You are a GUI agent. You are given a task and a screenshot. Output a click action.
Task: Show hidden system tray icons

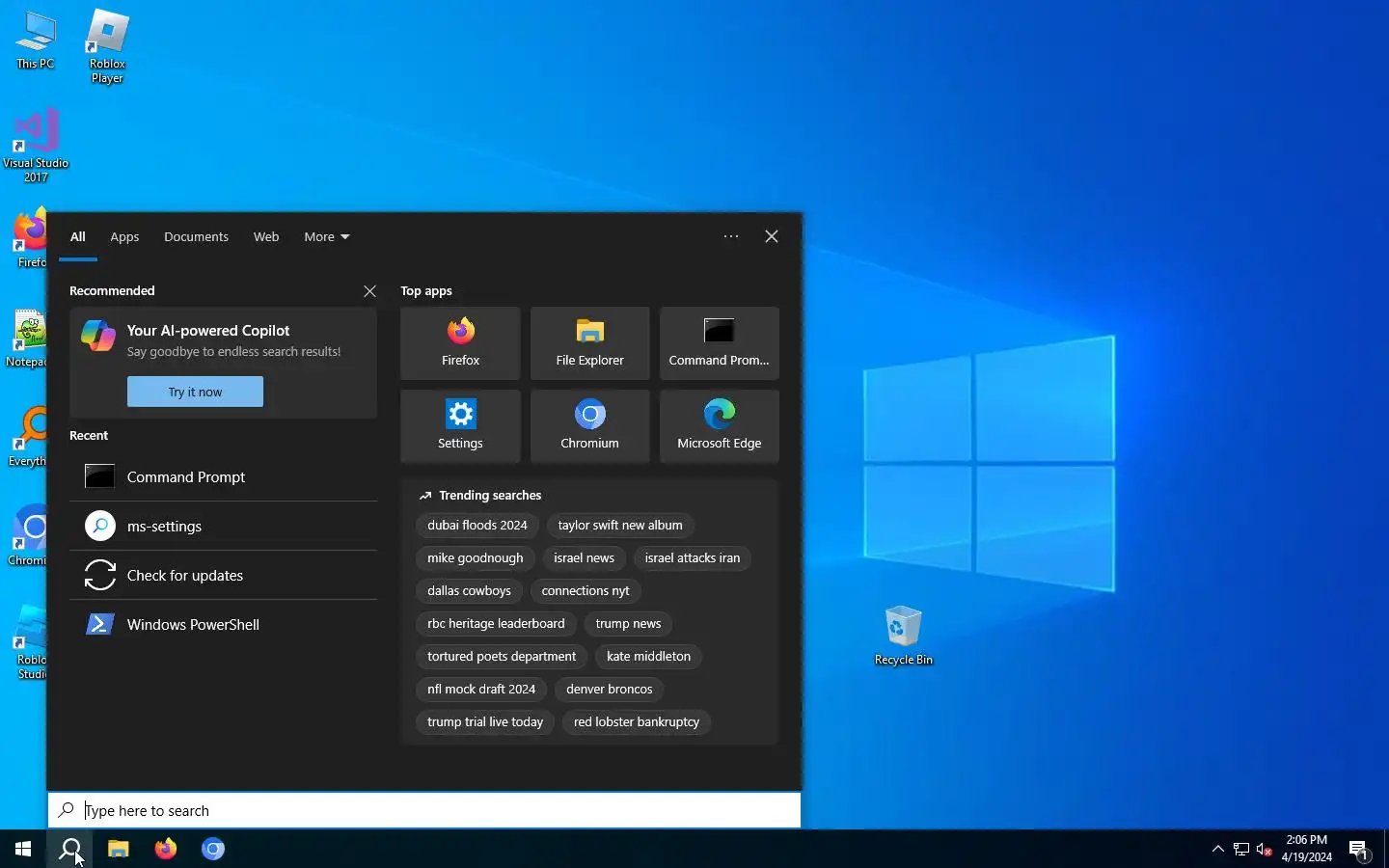pos(1217,849)
